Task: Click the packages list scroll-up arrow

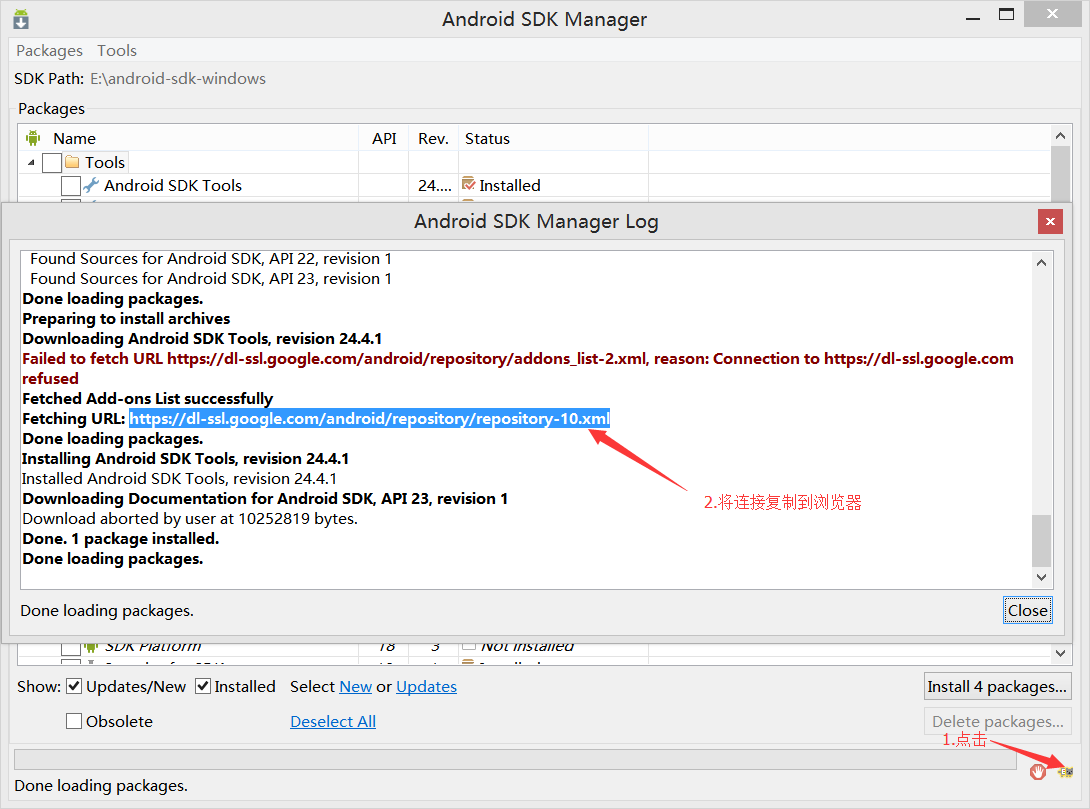Action: (1060, 136)
